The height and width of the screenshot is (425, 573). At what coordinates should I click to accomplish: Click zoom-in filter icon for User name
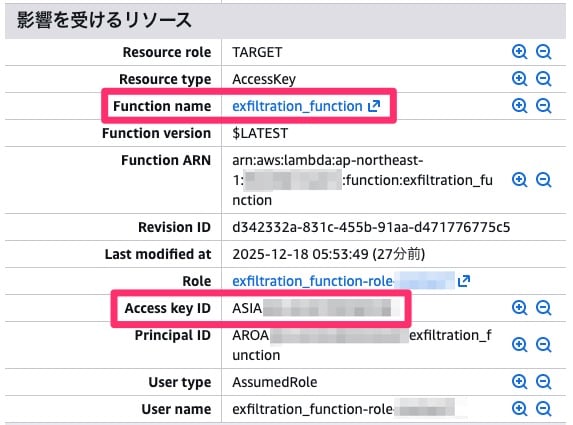point(519,409)
